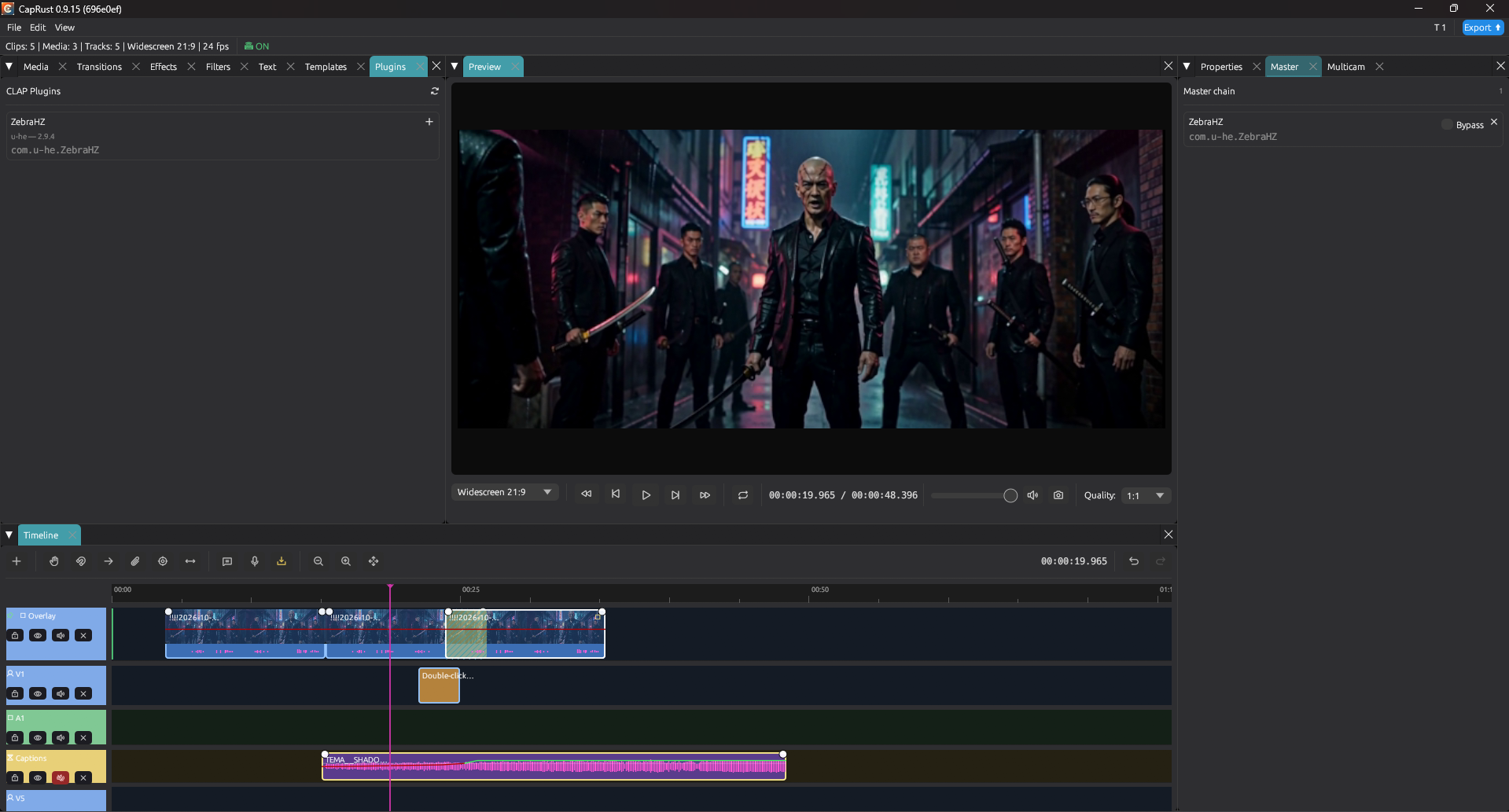Screen dimensions: 1509x812
Task: Zoom in the timeline
Action: click(346, 561)
